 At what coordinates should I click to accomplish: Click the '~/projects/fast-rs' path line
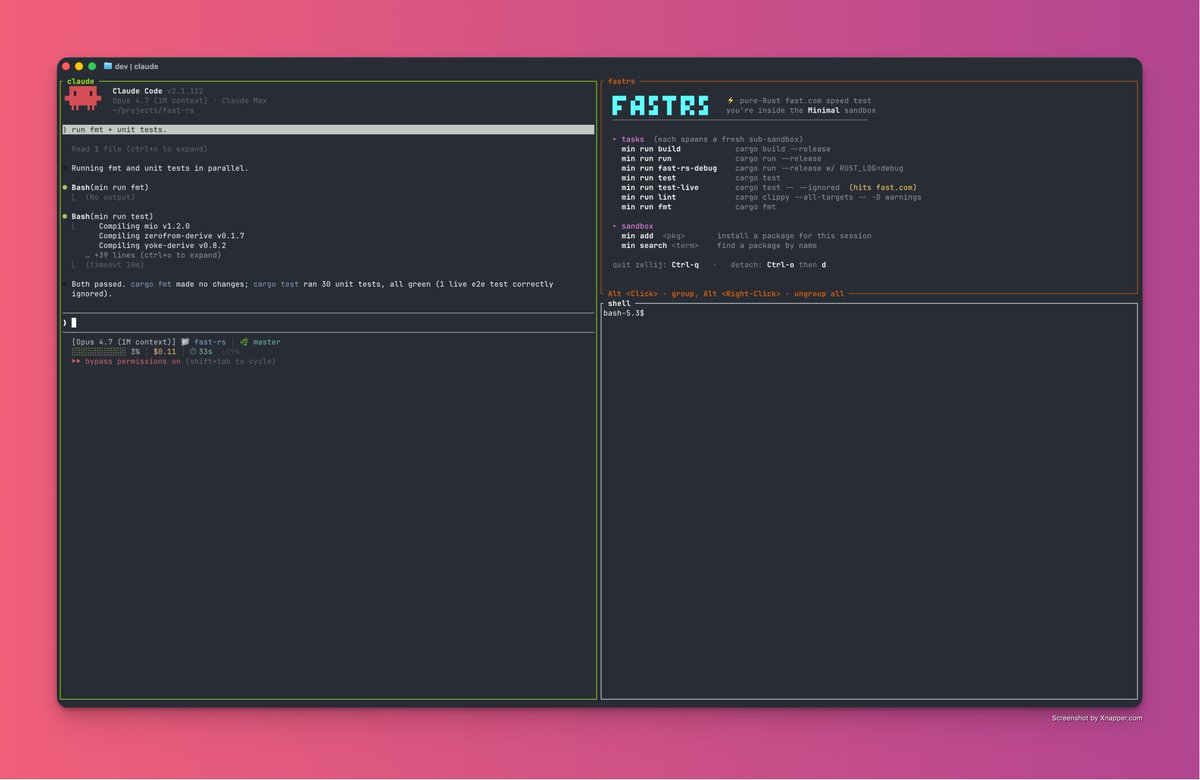(153, 110)
